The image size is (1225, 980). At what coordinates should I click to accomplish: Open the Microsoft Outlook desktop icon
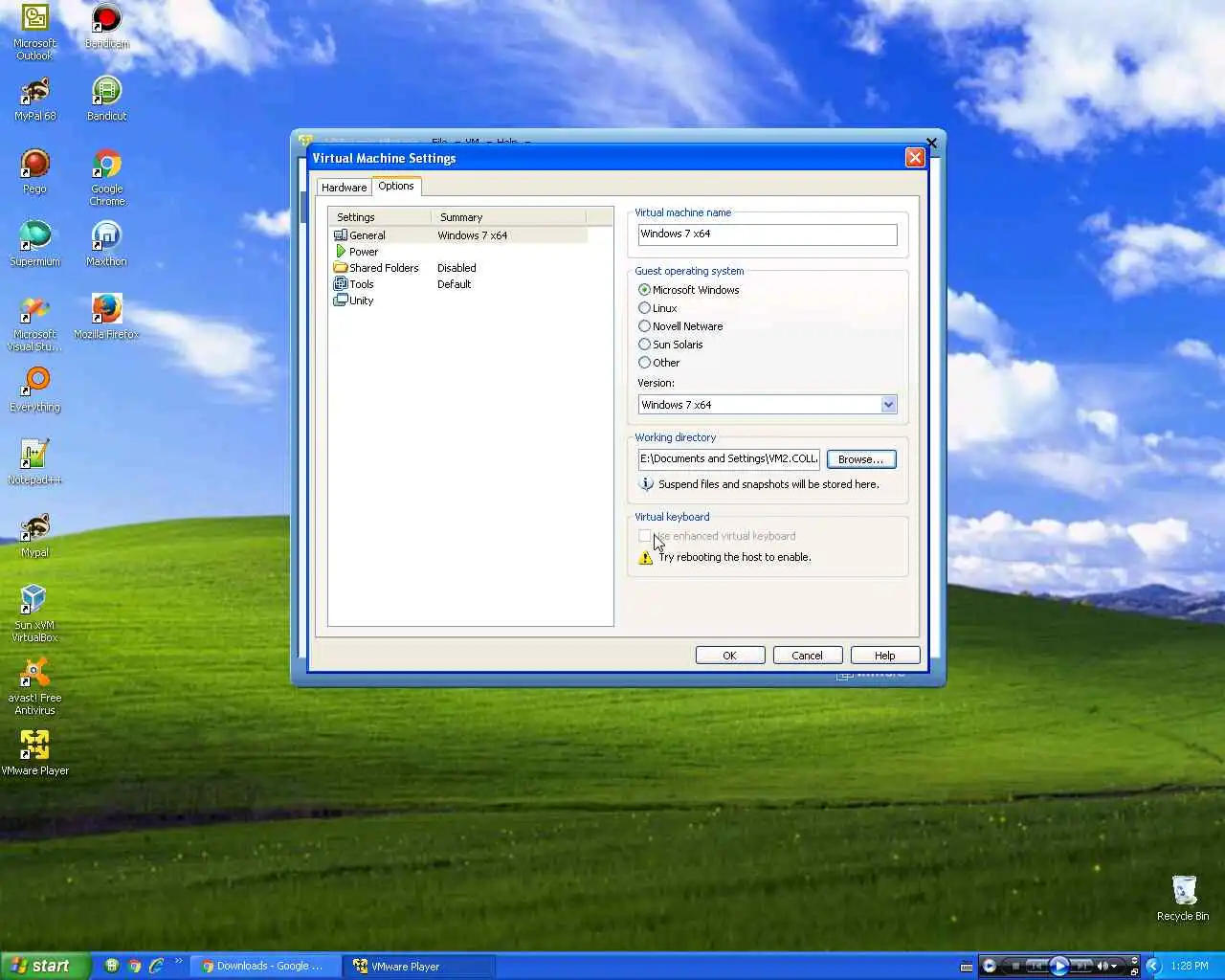click(34, 33)
